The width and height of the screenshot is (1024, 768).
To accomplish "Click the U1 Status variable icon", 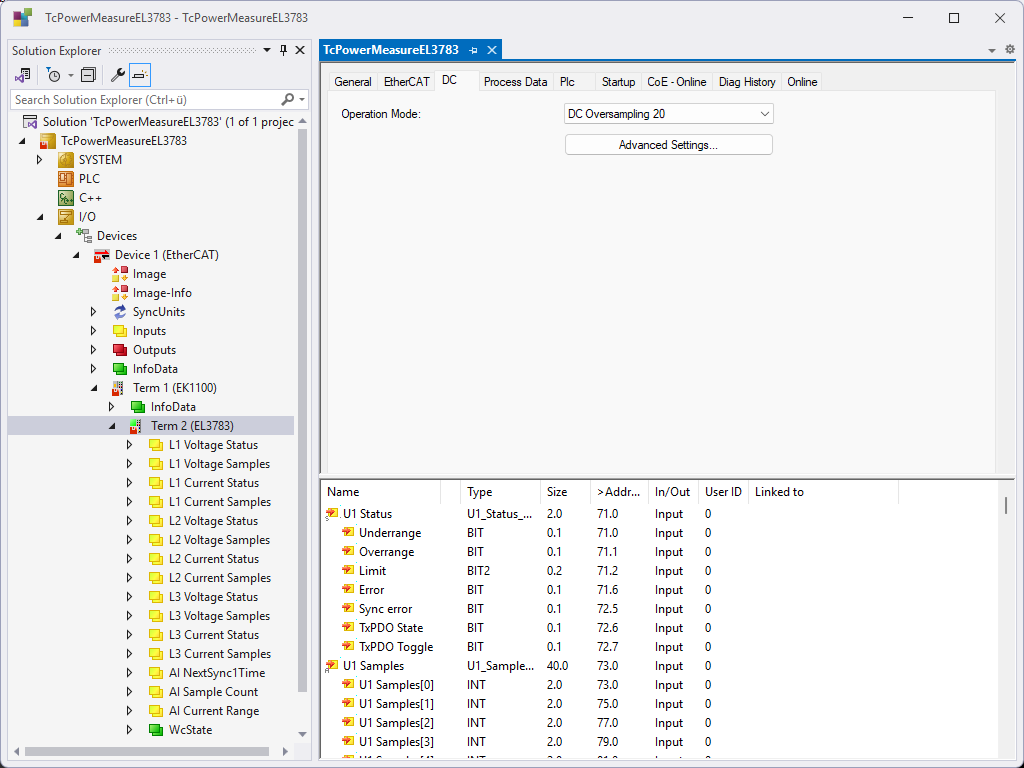I will pos(332,514).
